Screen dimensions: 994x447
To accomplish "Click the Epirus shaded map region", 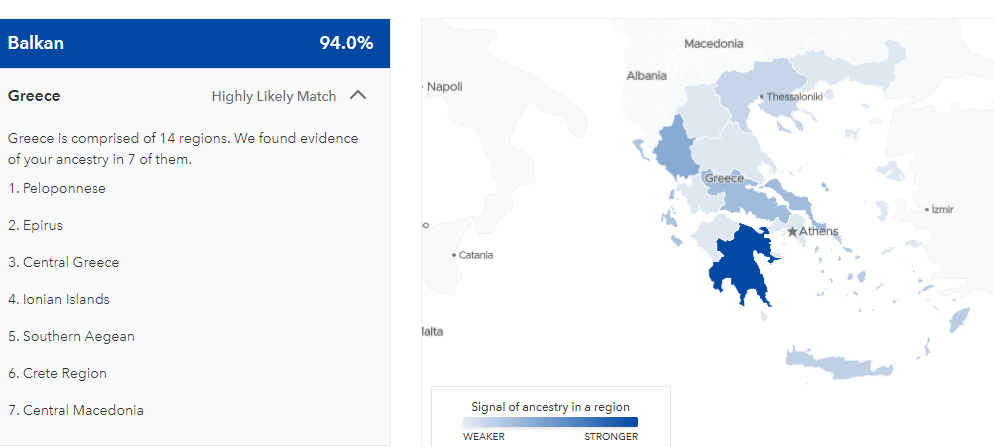I will (674, 151).
